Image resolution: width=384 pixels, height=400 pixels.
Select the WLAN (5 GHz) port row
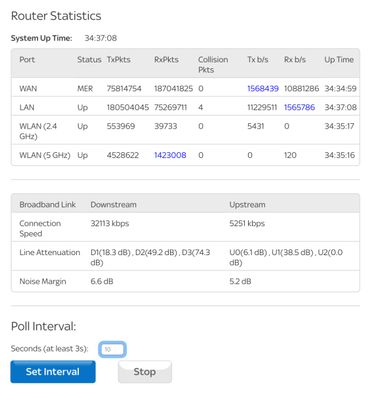[185, 155]
